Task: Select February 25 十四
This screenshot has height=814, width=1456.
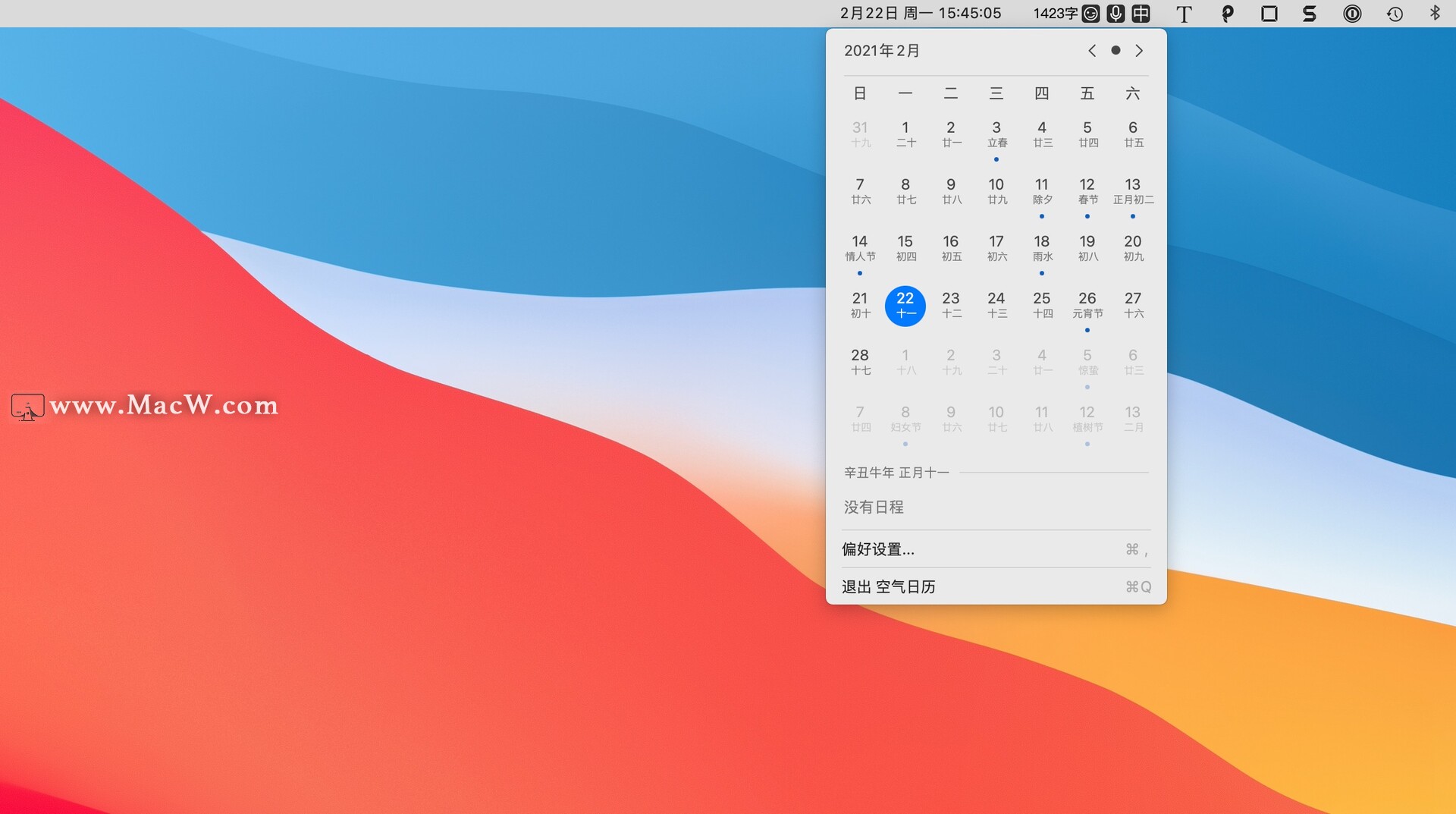Action: tap(1042, 306)
